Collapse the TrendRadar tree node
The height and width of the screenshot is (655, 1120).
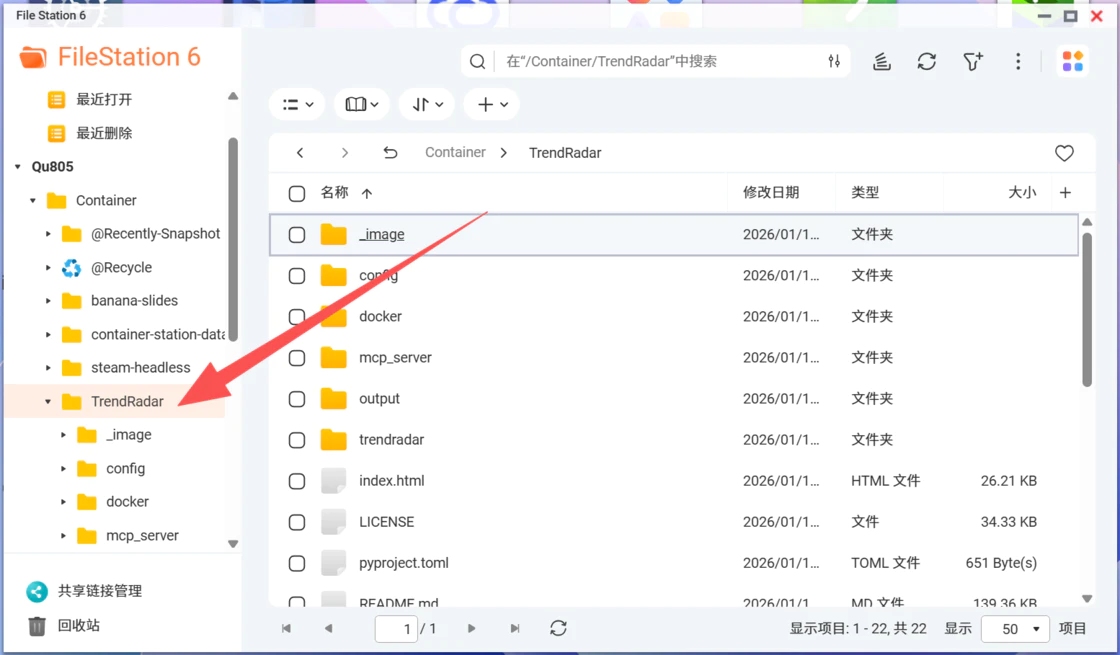click(x=48, y=401)
